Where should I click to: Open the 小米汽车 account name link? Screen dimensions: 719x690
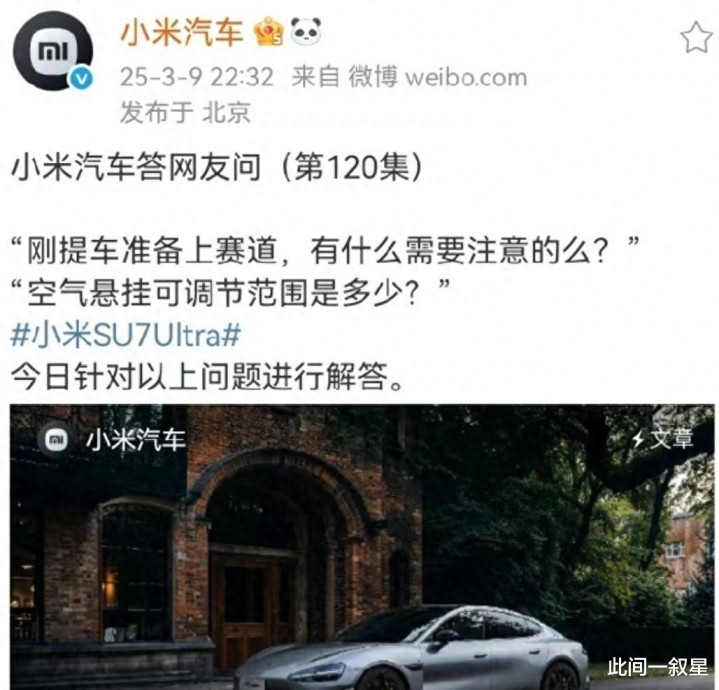182,32
